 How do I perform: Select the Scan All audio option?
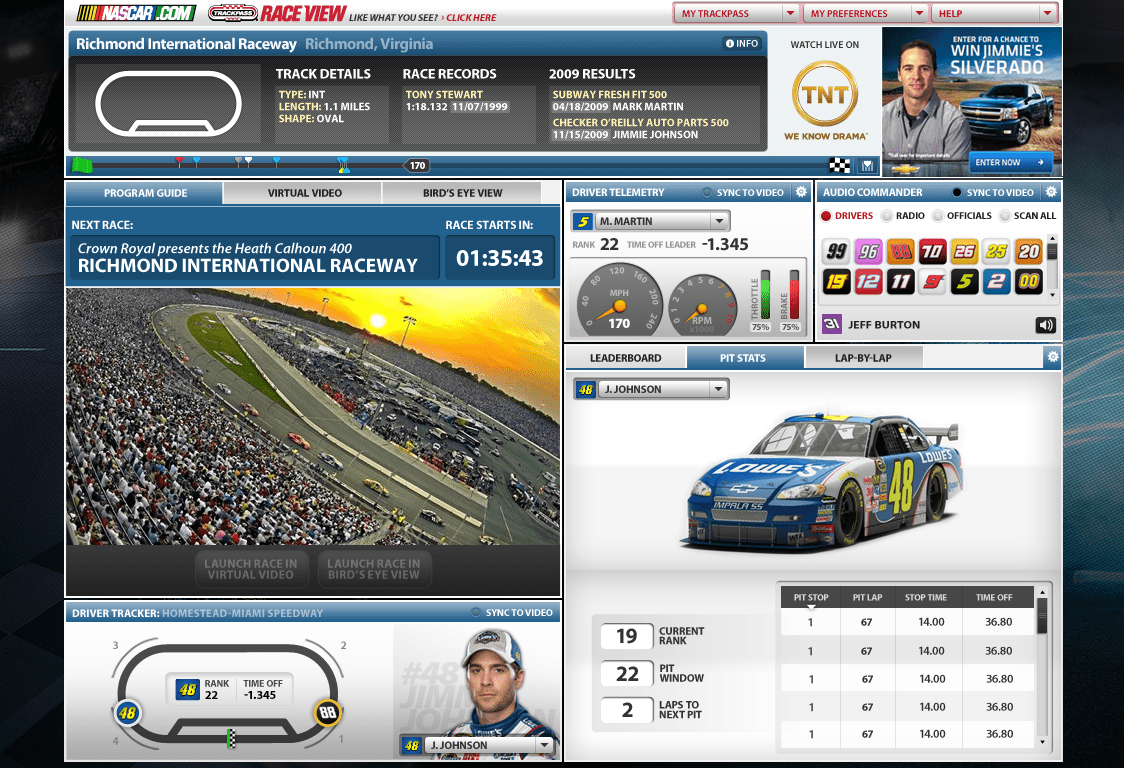coord(1028,215)
